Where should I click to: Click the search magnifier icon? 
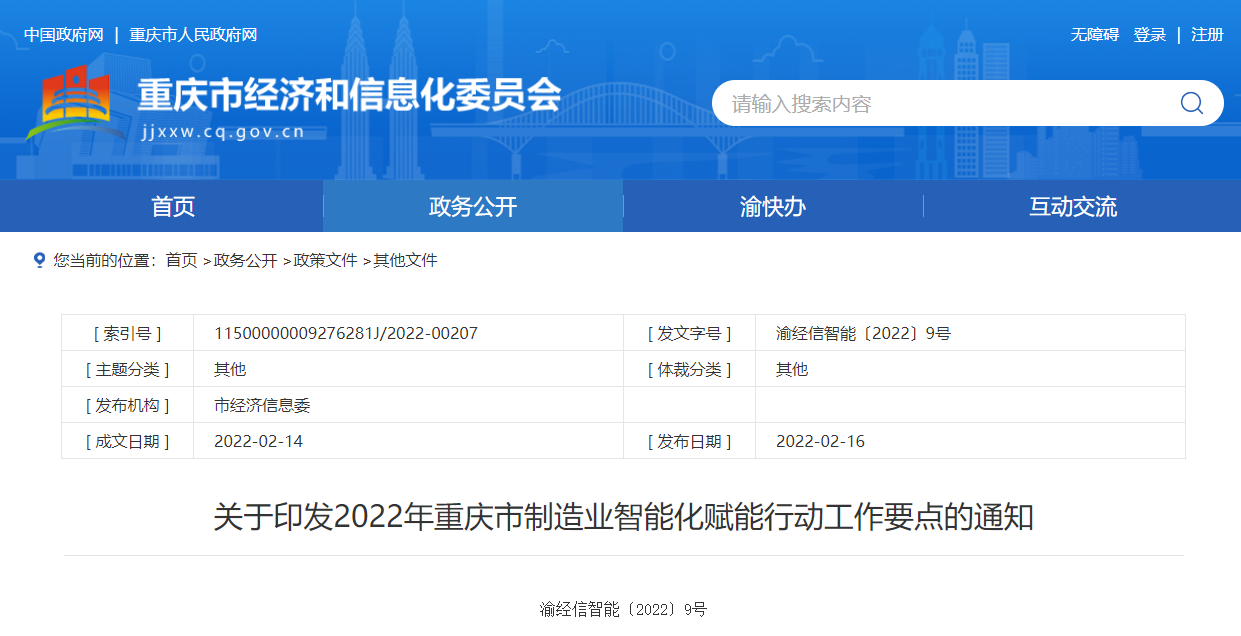coord(1191,103)
